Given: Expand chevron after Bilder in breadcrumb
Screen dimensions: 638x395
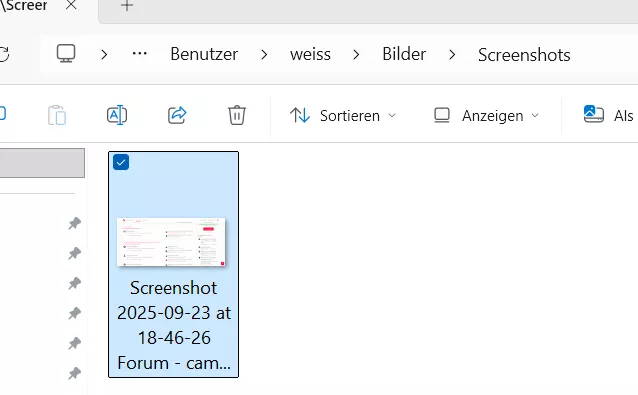Looking at the screenshot, I should (452, 54).
